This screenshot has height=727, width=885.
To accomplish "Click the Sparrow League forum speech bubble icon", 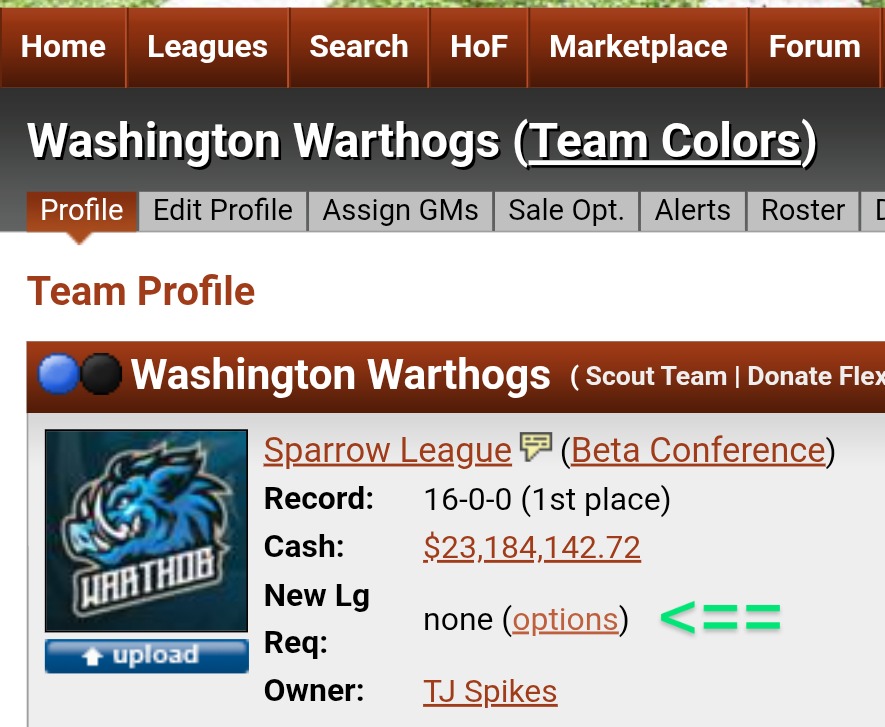I will point(536,447).
